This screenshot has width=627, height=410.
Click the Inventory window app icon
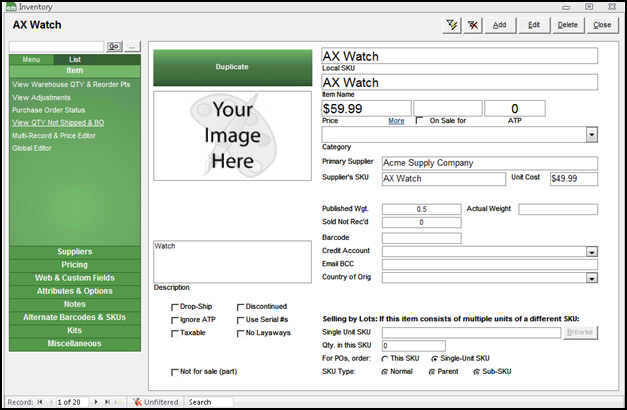coord(10,7)
